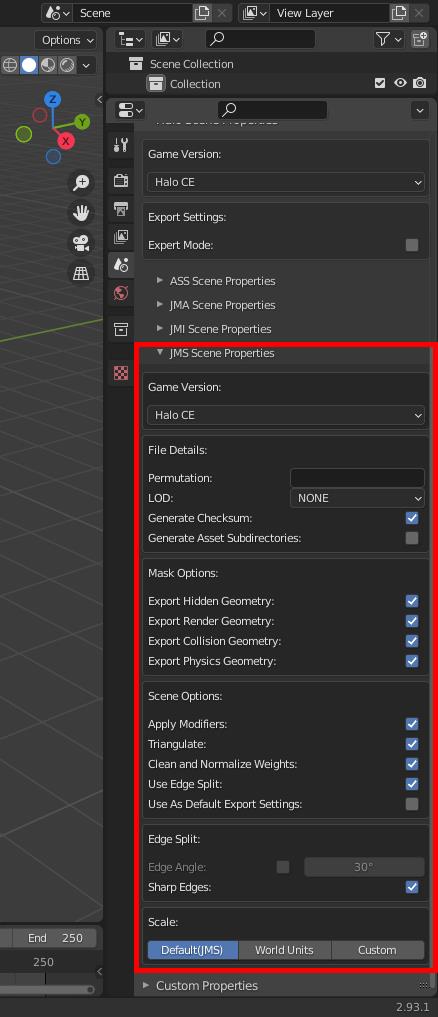Click the outliner search field
This screenshot has width=438, height=1017.
point(260,40)
